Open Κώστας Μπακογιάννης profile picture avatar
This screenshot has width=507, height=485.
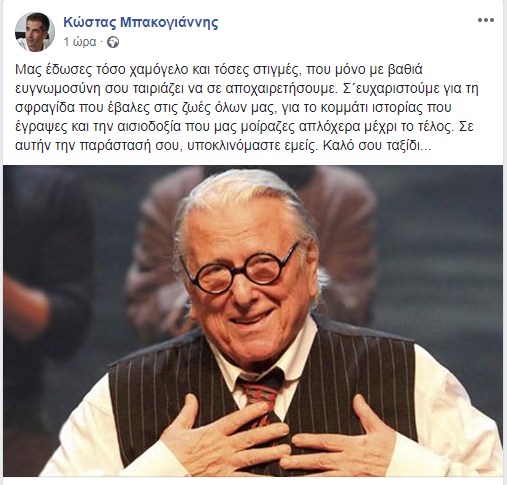pos(35,32)
